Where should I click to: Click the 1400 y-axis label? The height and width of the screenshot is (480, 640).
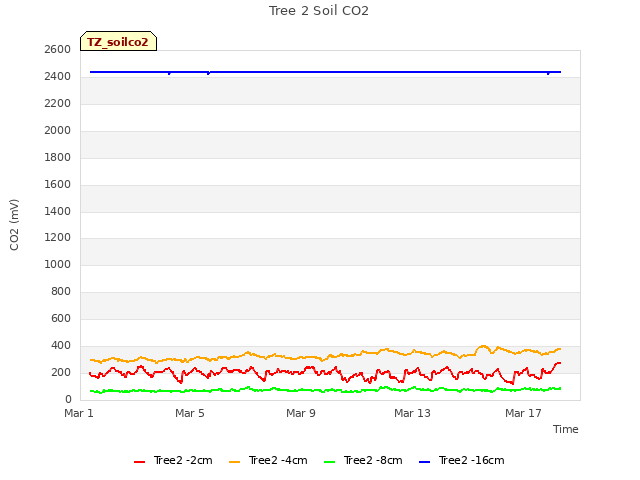pos(58,211)
